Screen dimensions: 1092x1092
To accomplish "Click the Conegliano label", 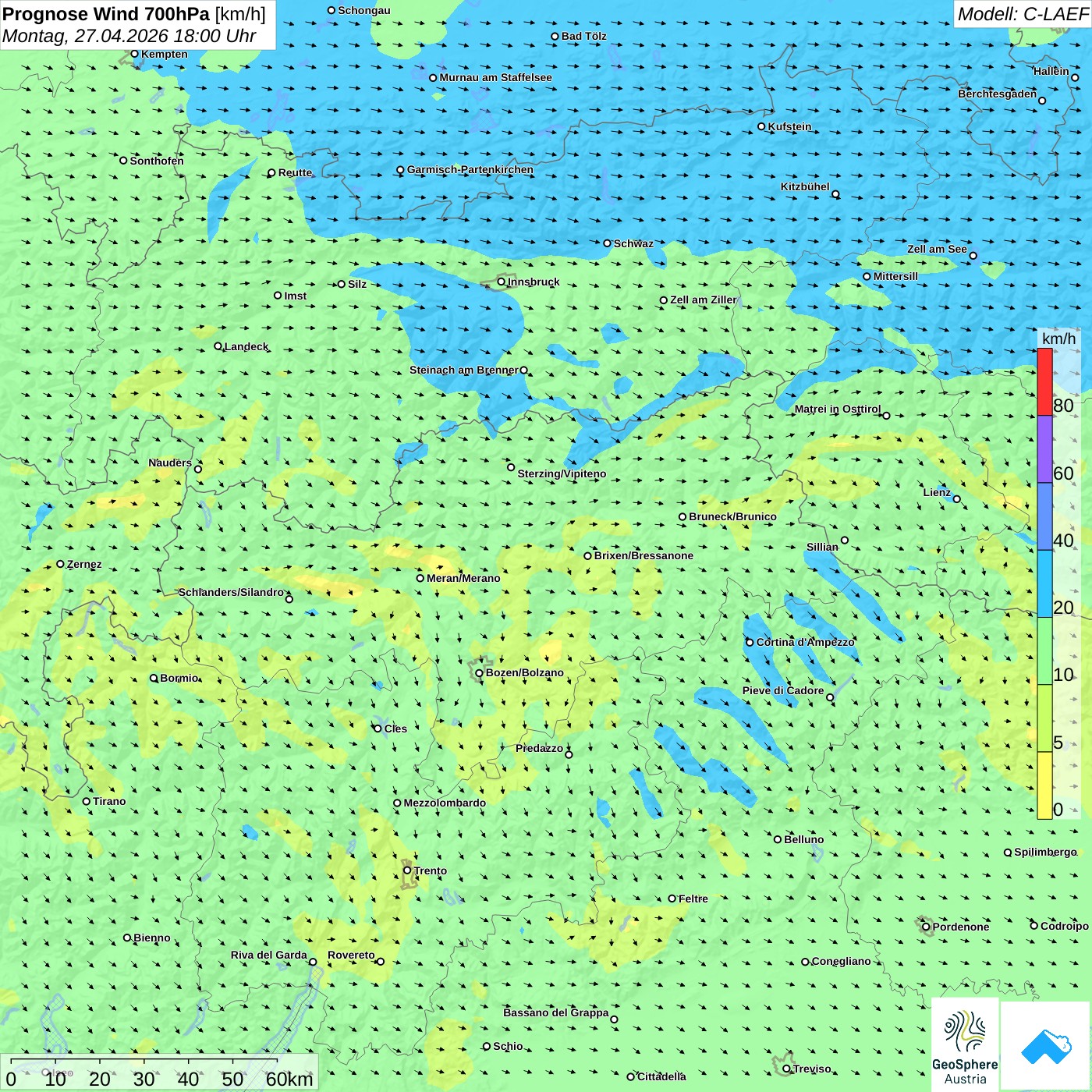I will click(x=841, y=961).
